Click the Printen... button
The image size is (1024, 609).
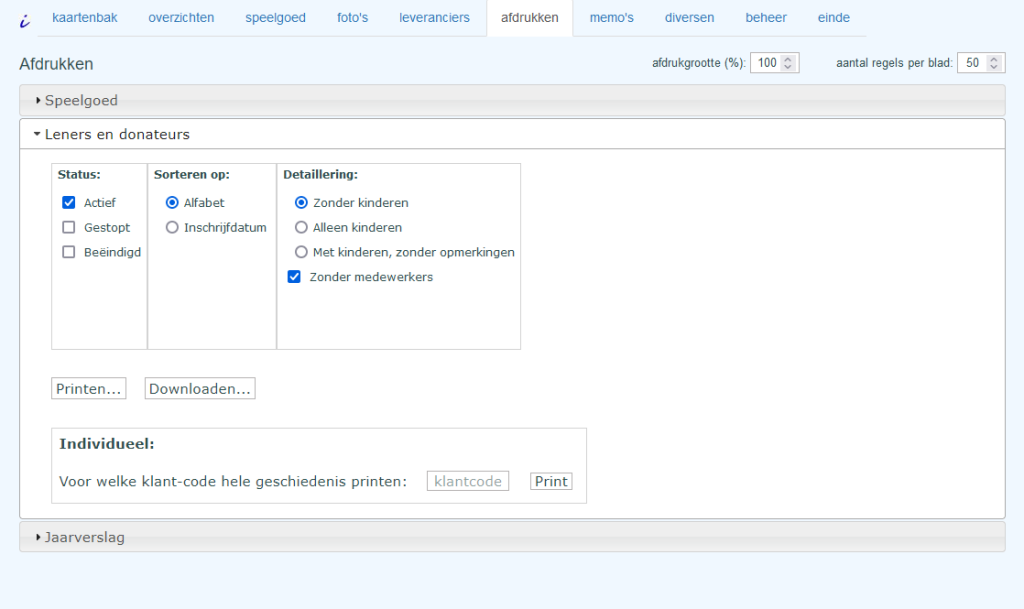point(89,388)
